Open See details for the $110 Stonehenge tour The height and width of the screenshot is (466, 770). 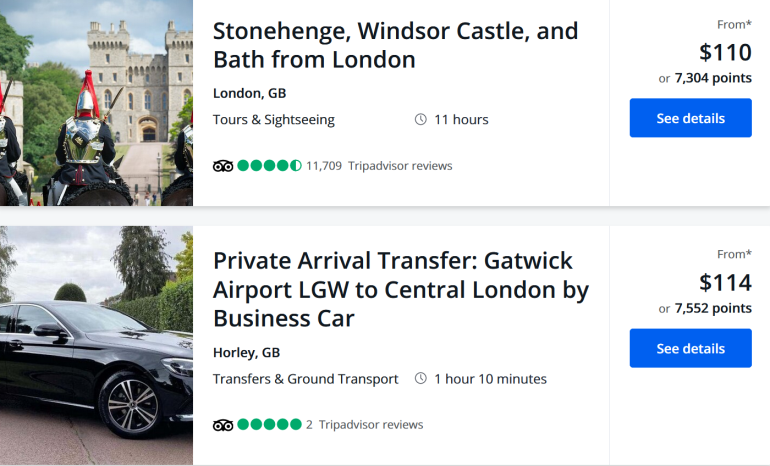(x=690, y=118)
